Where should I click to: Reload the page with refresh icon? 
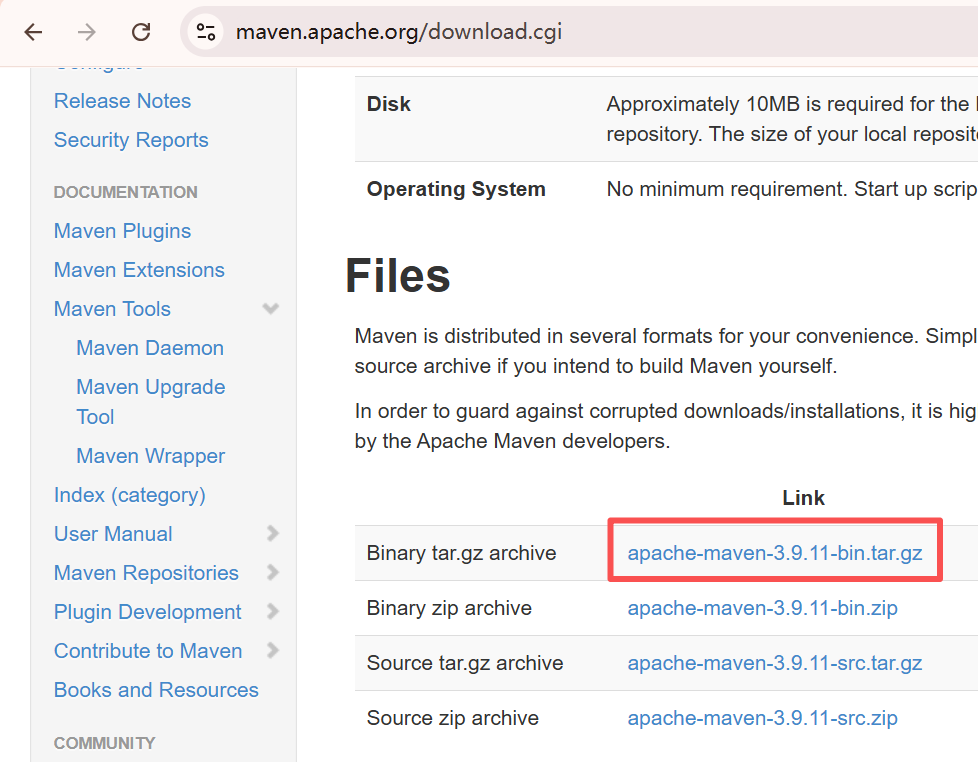pos(141,32)
